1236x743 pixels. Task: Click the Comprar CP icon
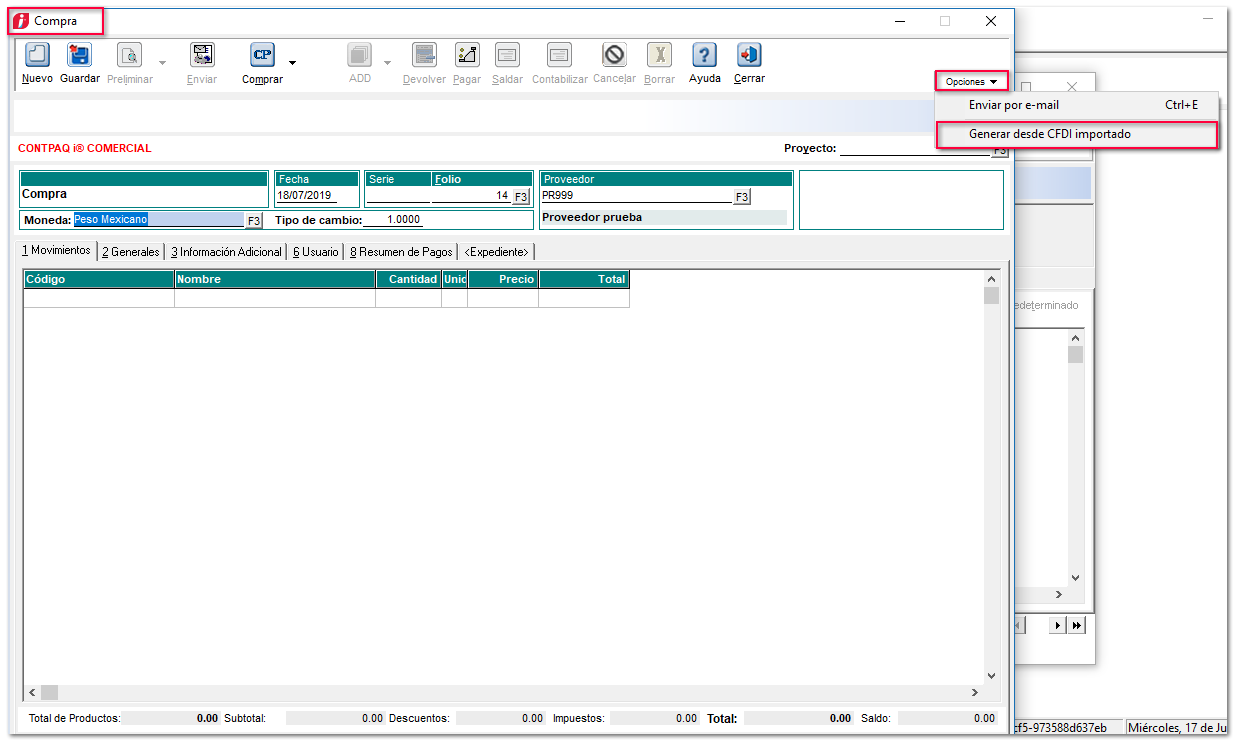pos(262,55)
